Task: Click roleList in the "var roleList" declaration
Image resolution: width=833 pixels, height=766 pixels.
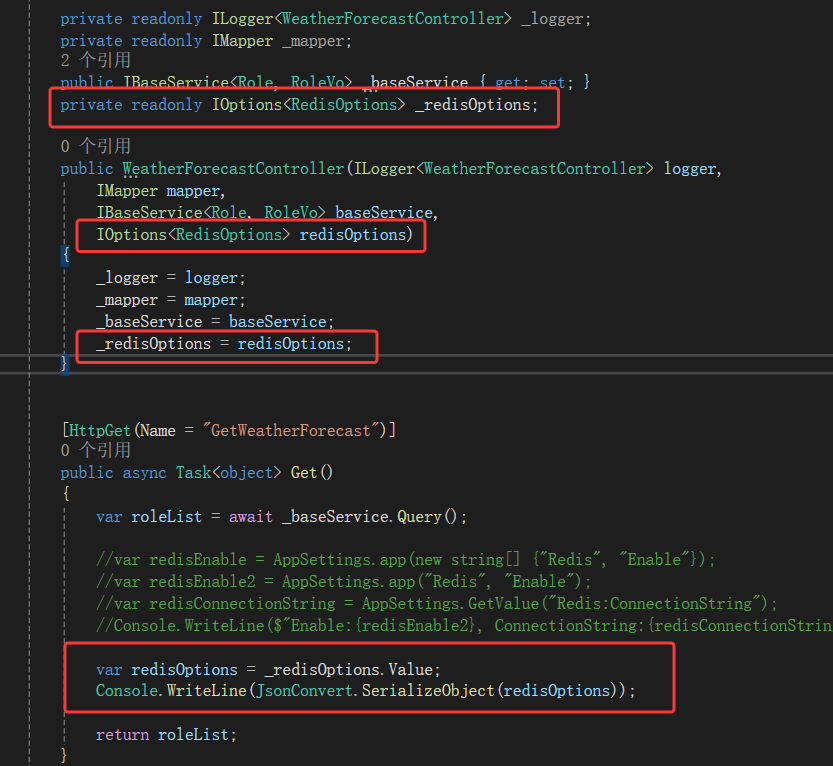Action: pyautogui.click(x=167, y=517)
